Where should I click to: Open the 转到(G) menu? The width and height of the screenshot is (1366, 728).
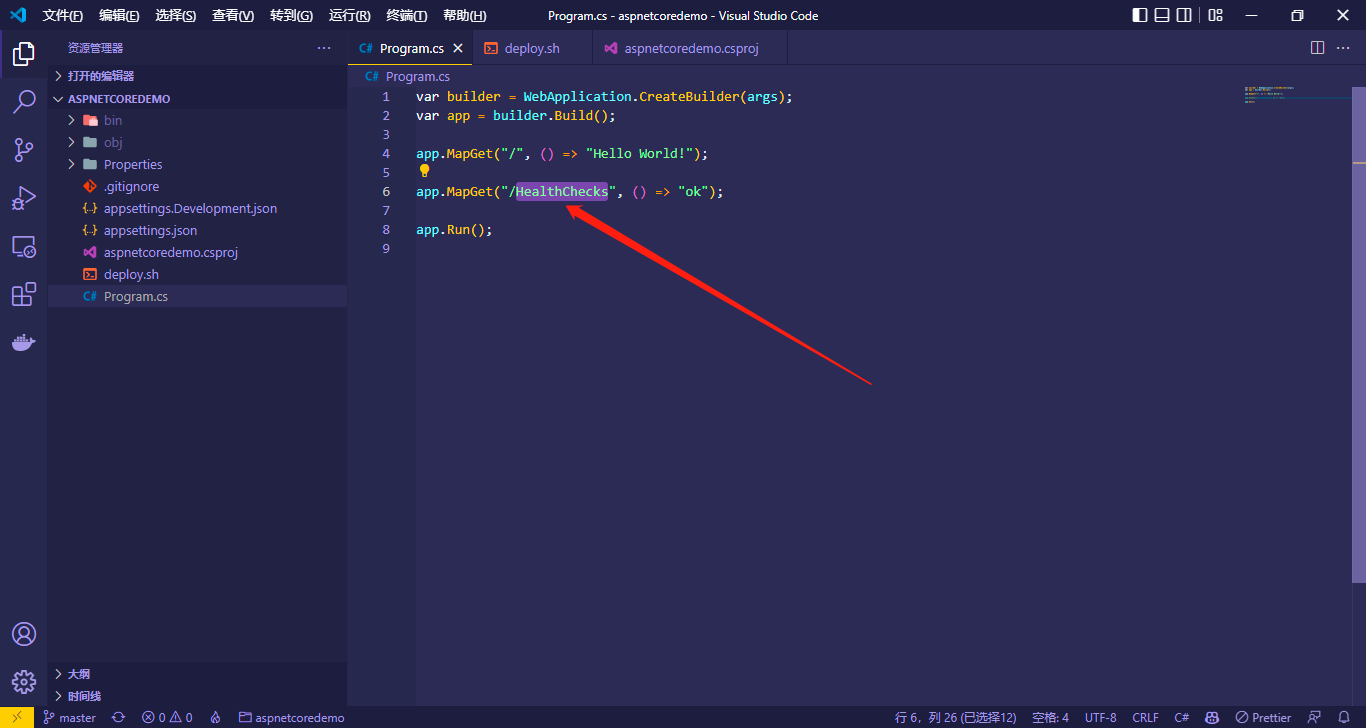(x=291, y=16)
